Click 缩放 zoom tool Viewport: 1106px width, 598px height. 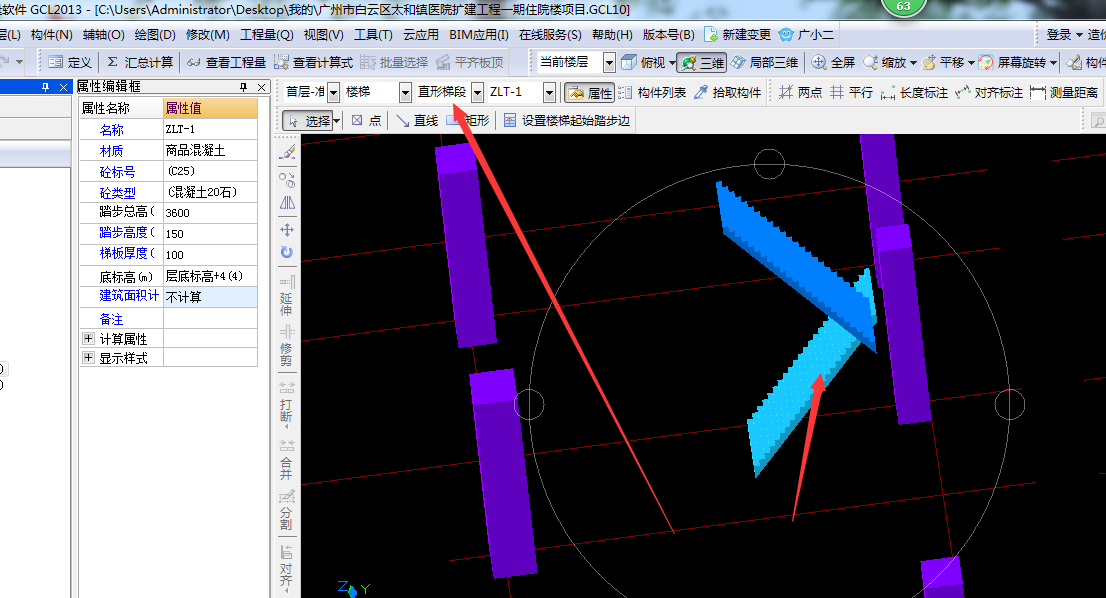coord(885,63)
